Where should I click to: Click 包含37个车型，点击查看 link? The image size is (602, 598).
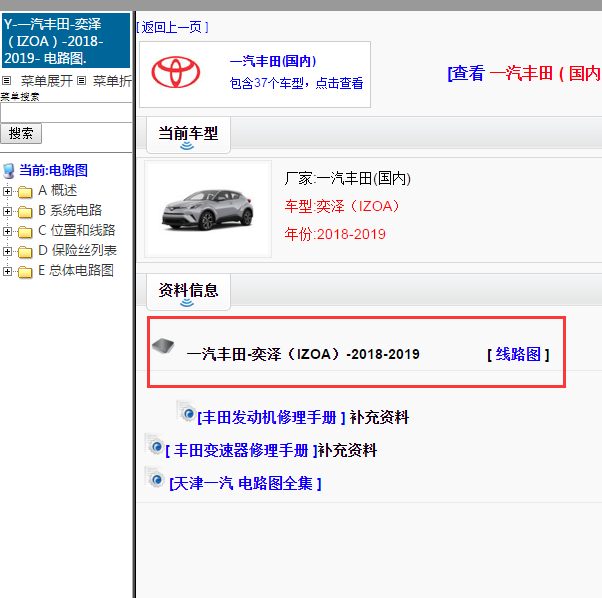click(296, 83)
